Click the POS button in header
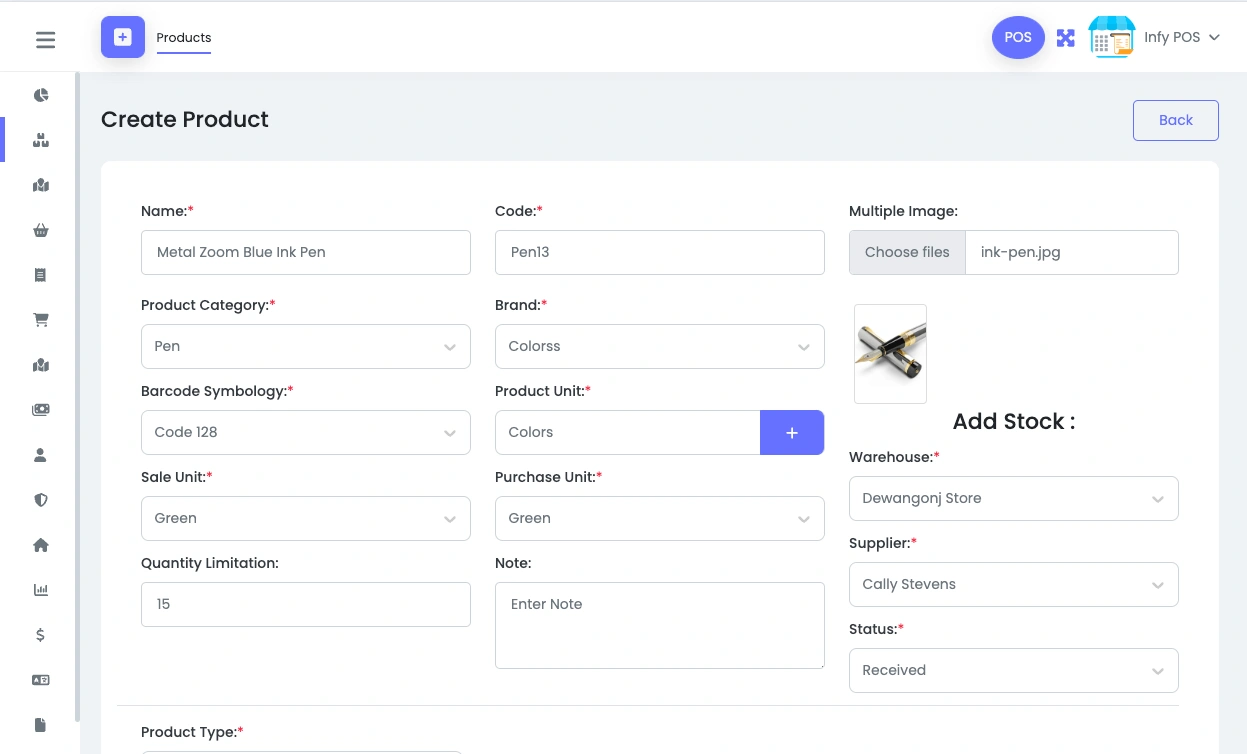 tap(1018, 38)
